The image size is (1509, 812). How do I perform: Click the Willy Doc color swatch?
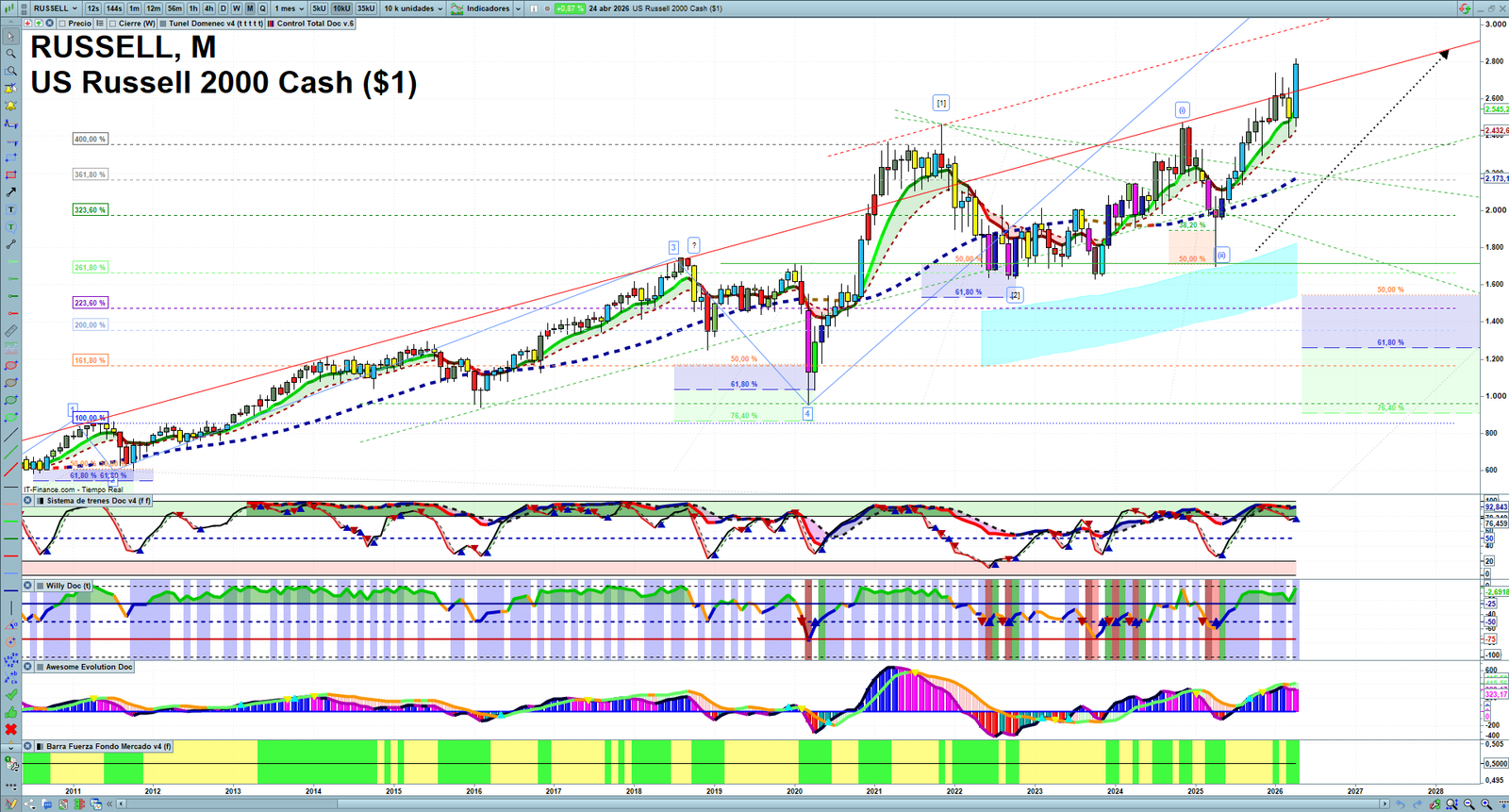(39, 586)
